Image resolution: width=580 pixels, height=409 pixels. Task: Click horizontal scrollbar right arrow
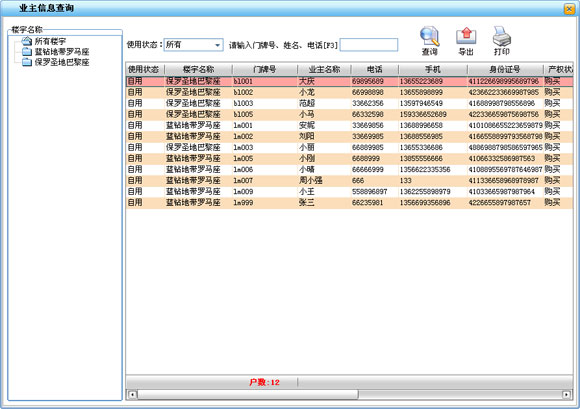point(566,395)
